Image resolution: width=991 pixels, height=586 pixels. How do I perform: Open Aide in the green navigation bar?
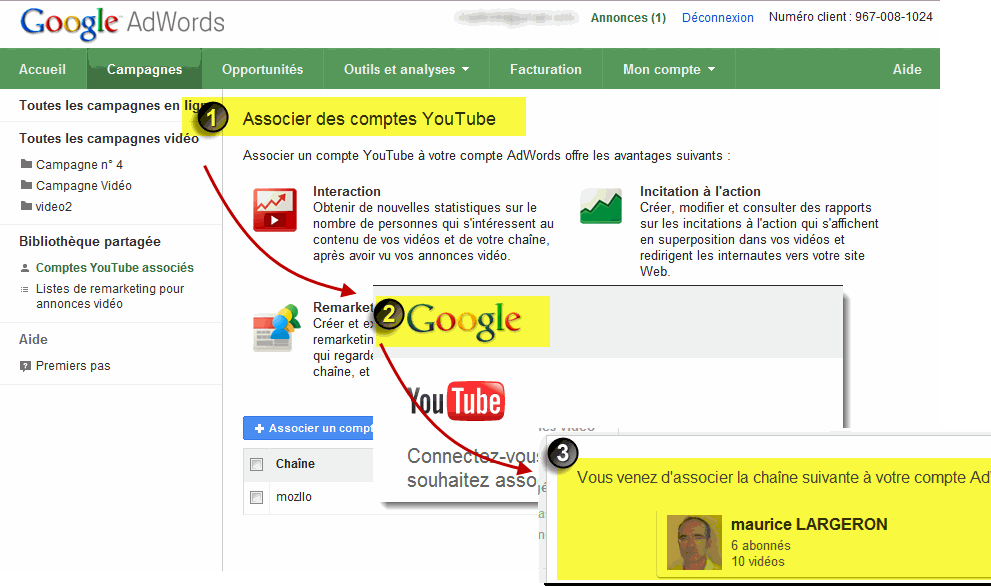click(907, 70)
